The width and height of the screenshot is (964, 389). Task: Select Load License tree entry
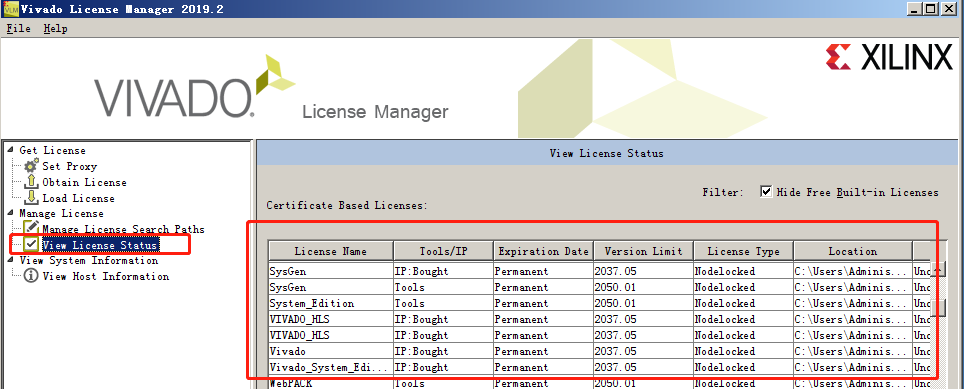point(78,198)
